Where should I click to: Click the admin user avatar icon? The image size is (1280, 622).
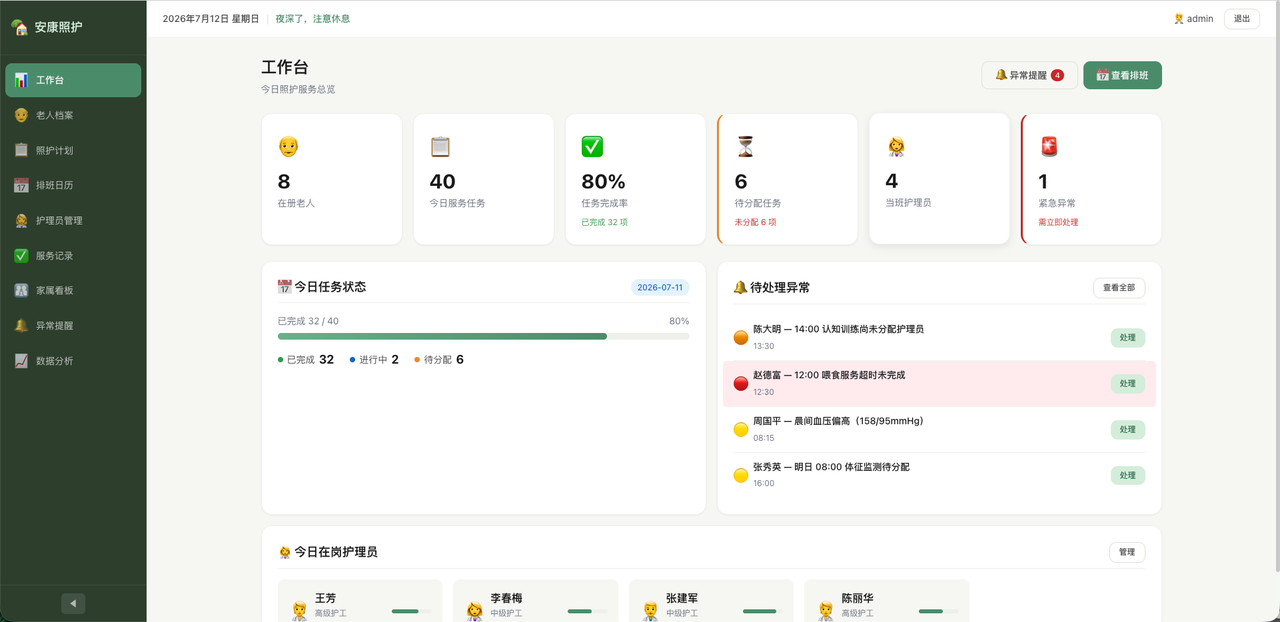coord(1179,18)
